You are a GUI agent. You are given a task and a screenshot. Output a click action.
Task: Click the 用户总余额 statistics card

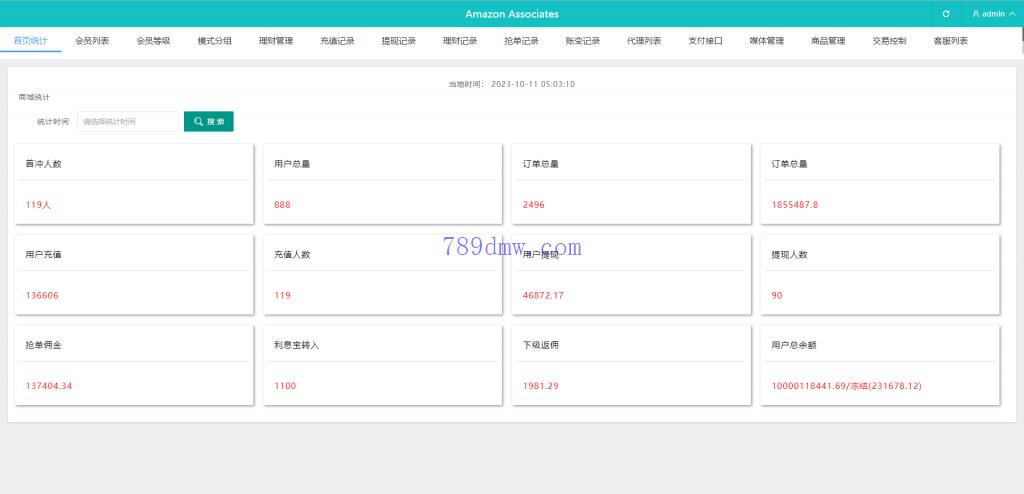[880, 365]
